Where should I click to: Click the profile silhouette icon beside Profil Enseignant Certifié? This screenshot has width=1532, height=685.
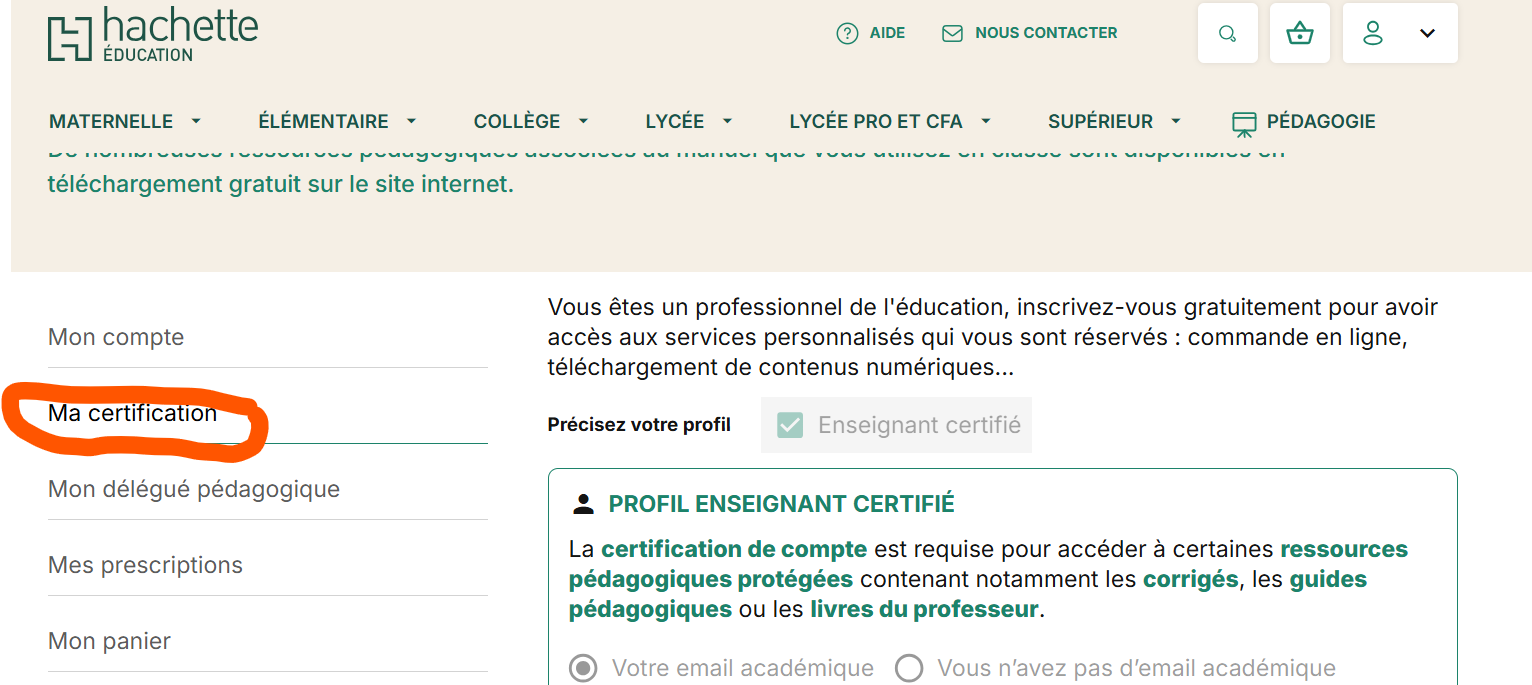[583, 504]
